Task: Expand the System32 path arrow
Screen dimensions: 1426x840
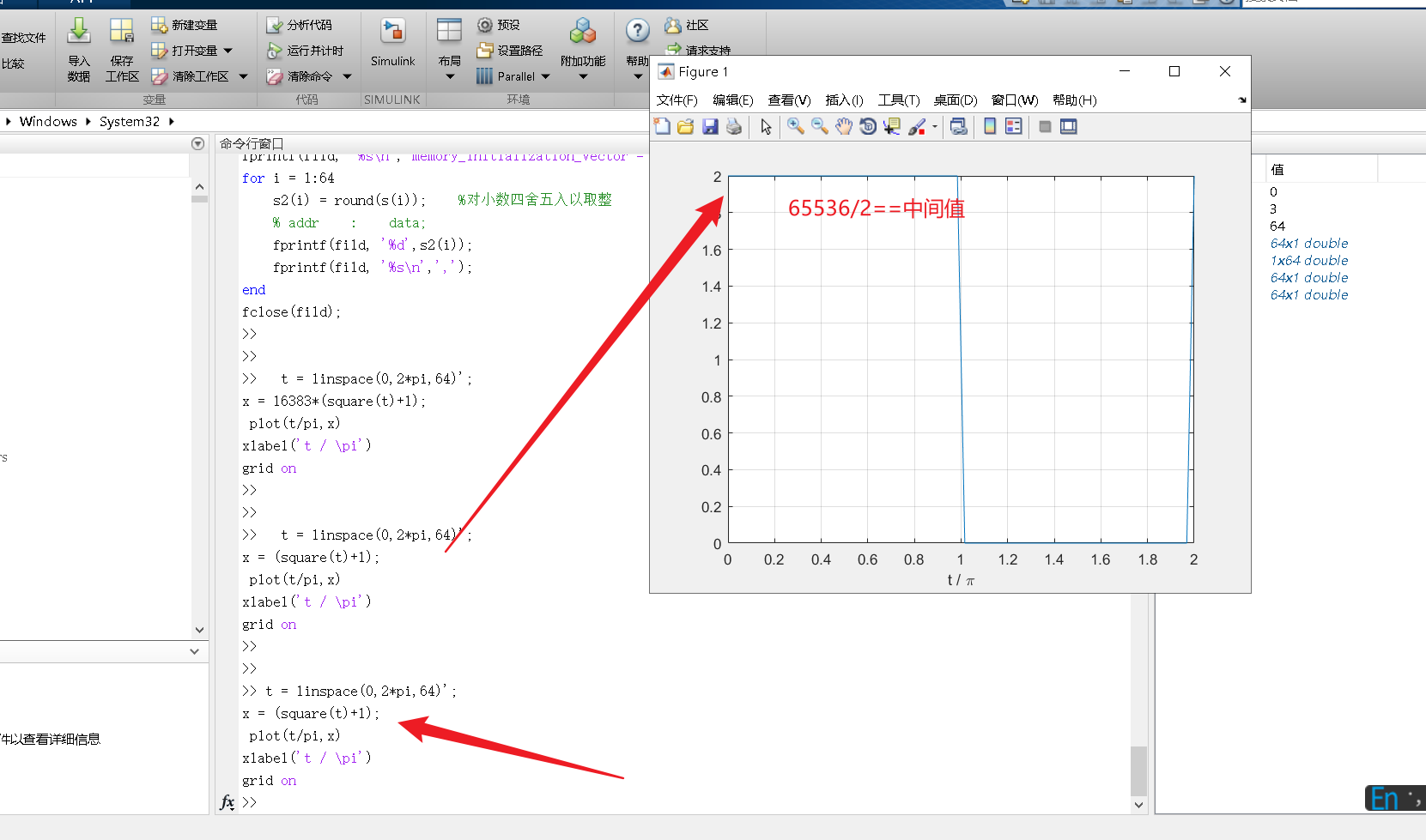Action: pyautogui.click(x=172, y=122)
